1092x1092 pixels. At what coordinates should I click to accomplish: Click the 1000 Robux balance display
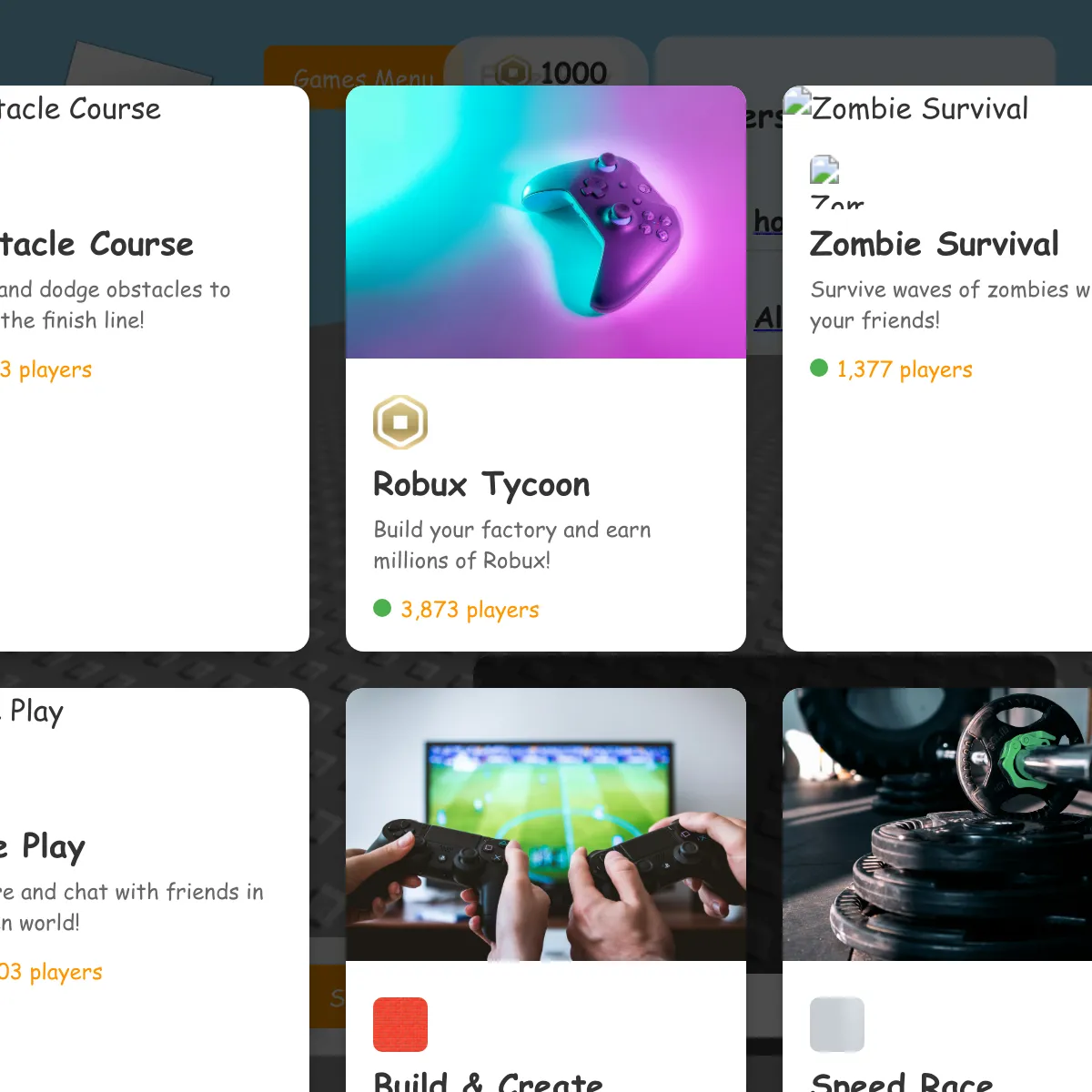tap(546, 72)
